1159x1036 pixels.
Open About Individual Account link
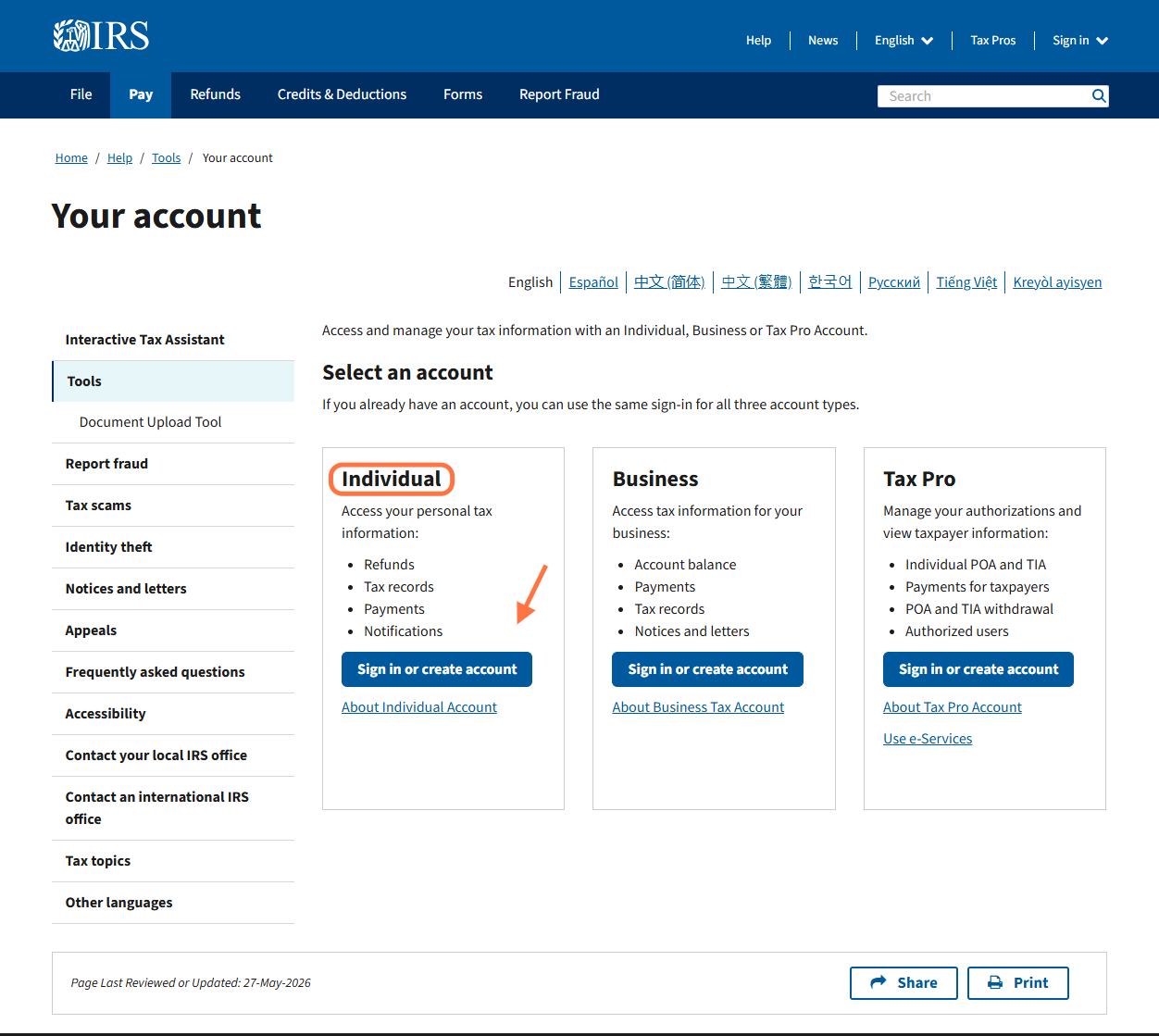click(419, 707)
